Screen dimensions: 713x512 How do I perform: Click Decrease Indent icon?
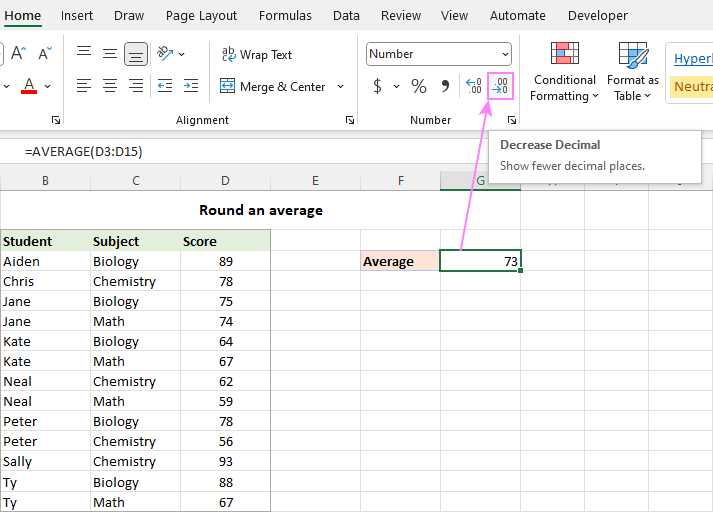165,85
